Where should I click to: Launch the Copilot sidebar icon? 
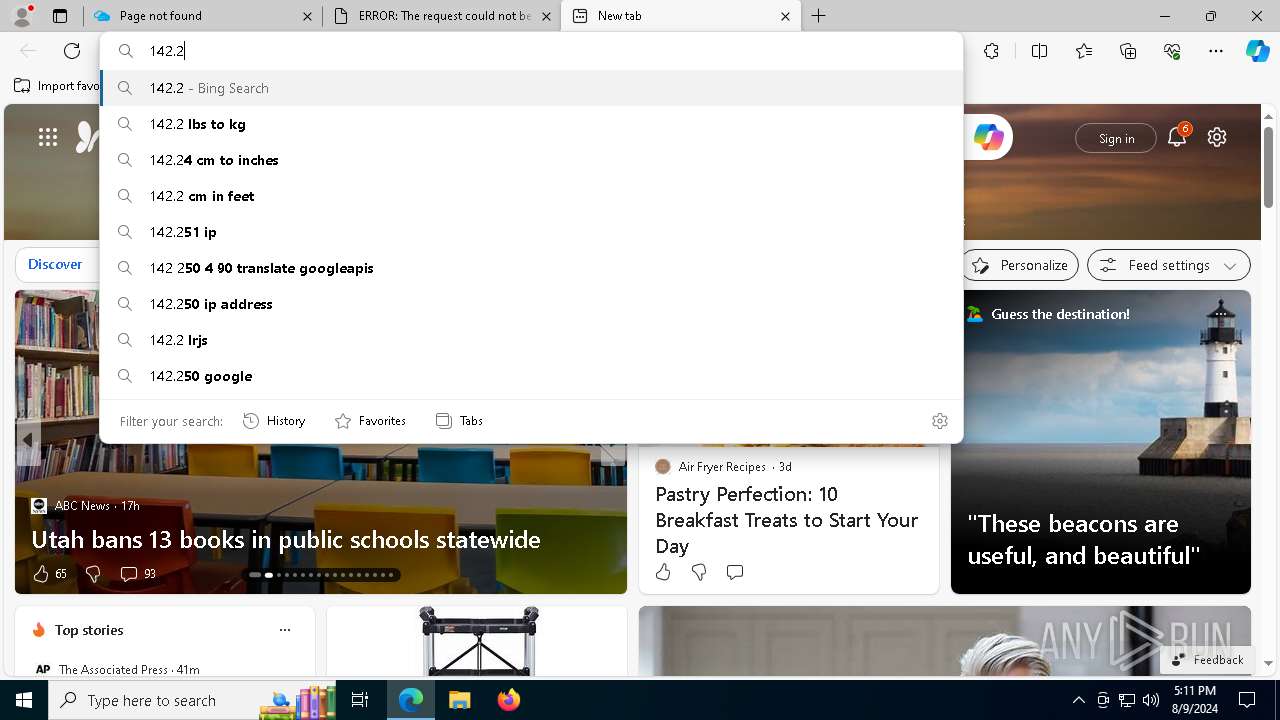click(x=1257, y=51)
